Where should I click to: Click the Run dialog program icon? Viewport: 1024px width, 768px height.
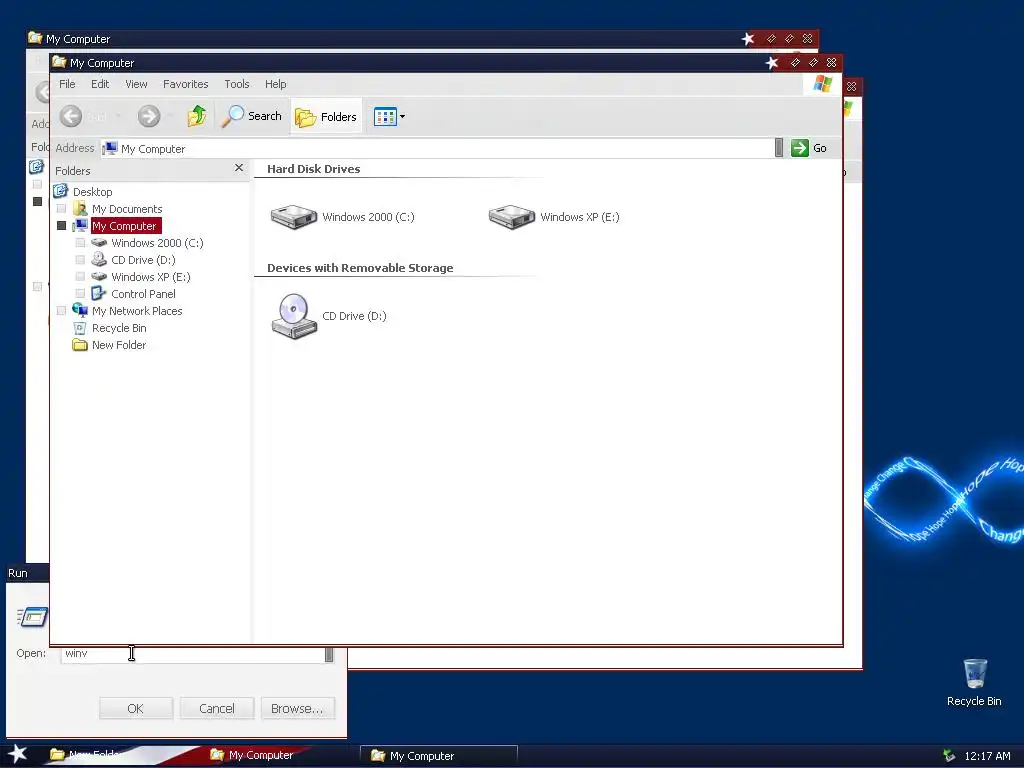coord(33,616)
